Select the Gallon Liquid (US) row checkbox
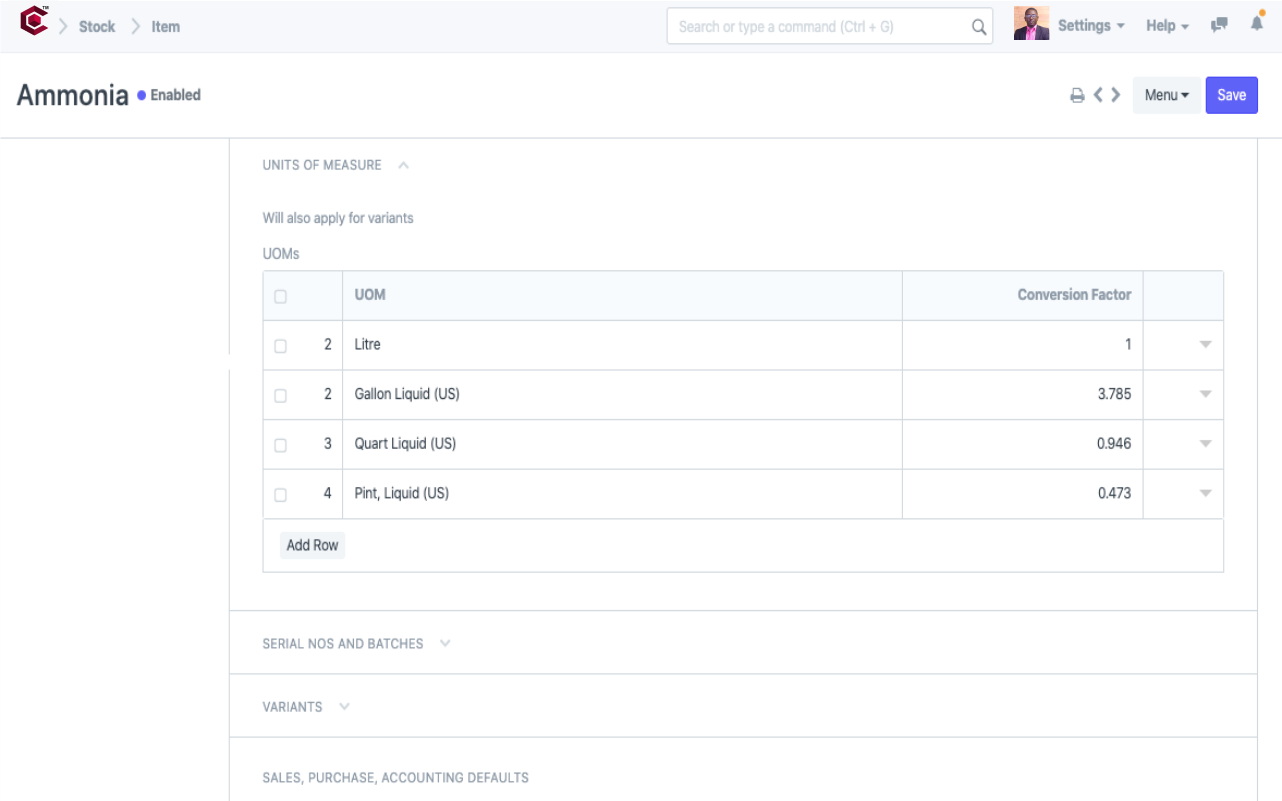 [x=280, y=396]
